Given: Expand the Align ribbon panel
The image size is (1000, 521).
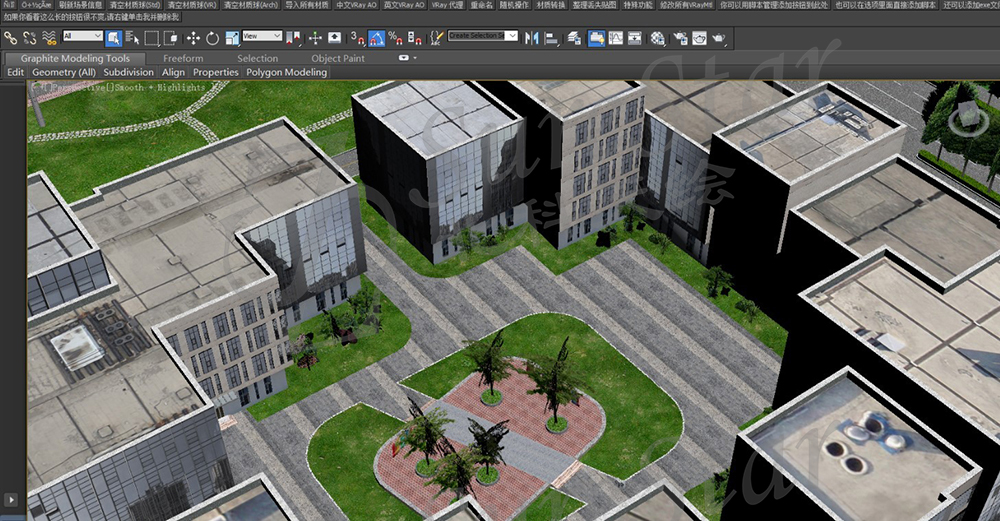Looking at the screenshot, I should point(173,73).
